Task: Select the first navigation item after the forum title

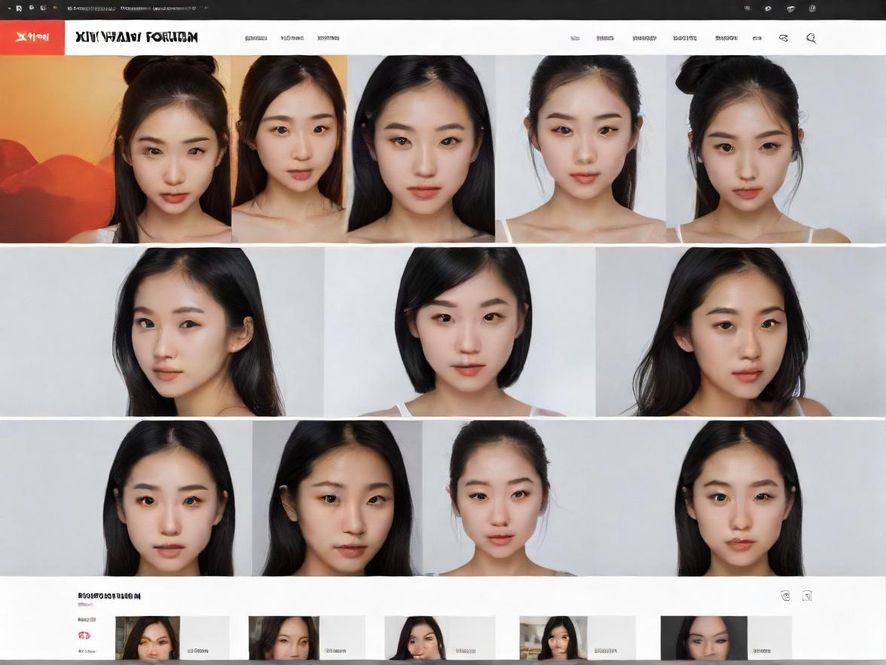Action: [256, 38]
